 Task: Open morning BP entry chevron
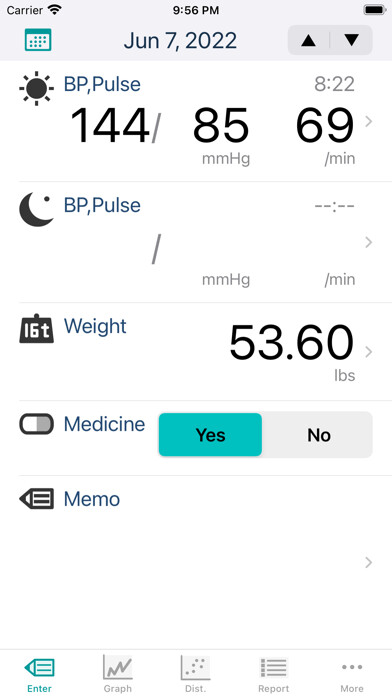tap(368, 122)
